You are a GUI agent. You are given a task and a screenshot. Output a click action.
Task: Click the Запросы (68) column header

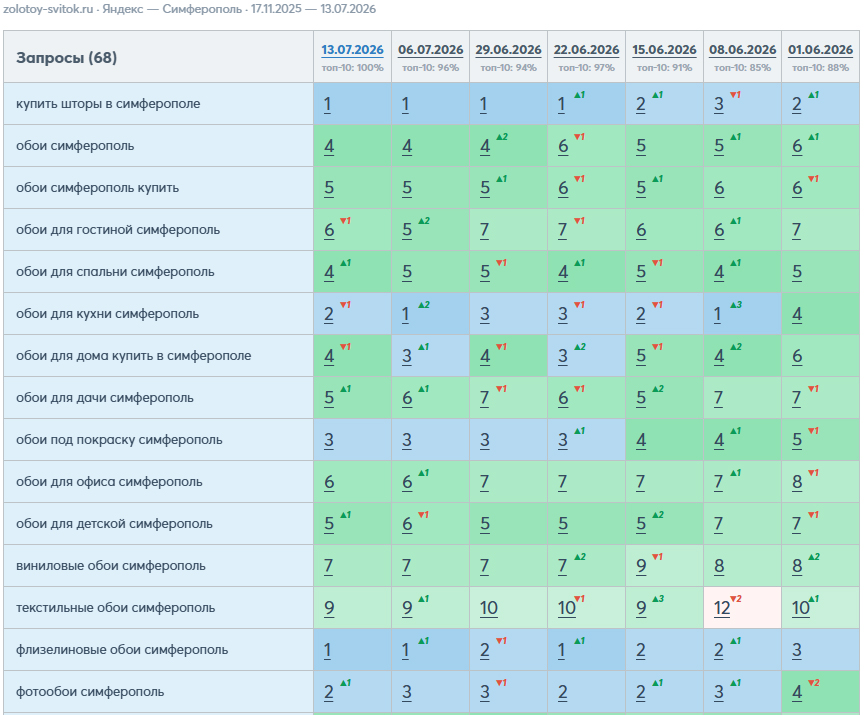click(x=66, y=57)
